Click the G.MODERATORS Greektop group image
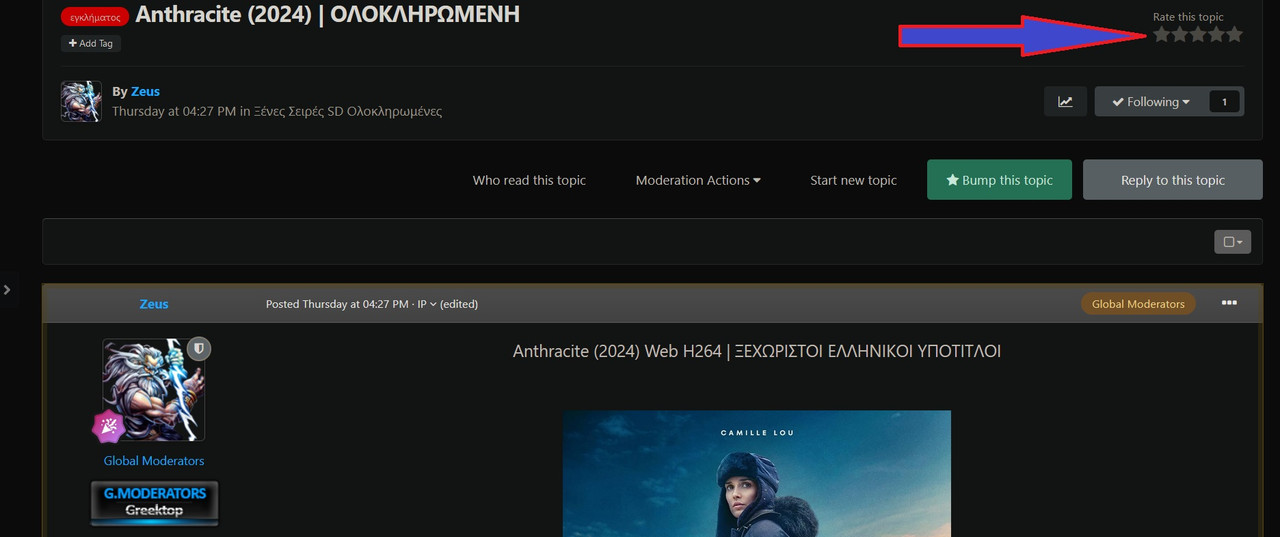1280x537 pixels. (154, 503)
